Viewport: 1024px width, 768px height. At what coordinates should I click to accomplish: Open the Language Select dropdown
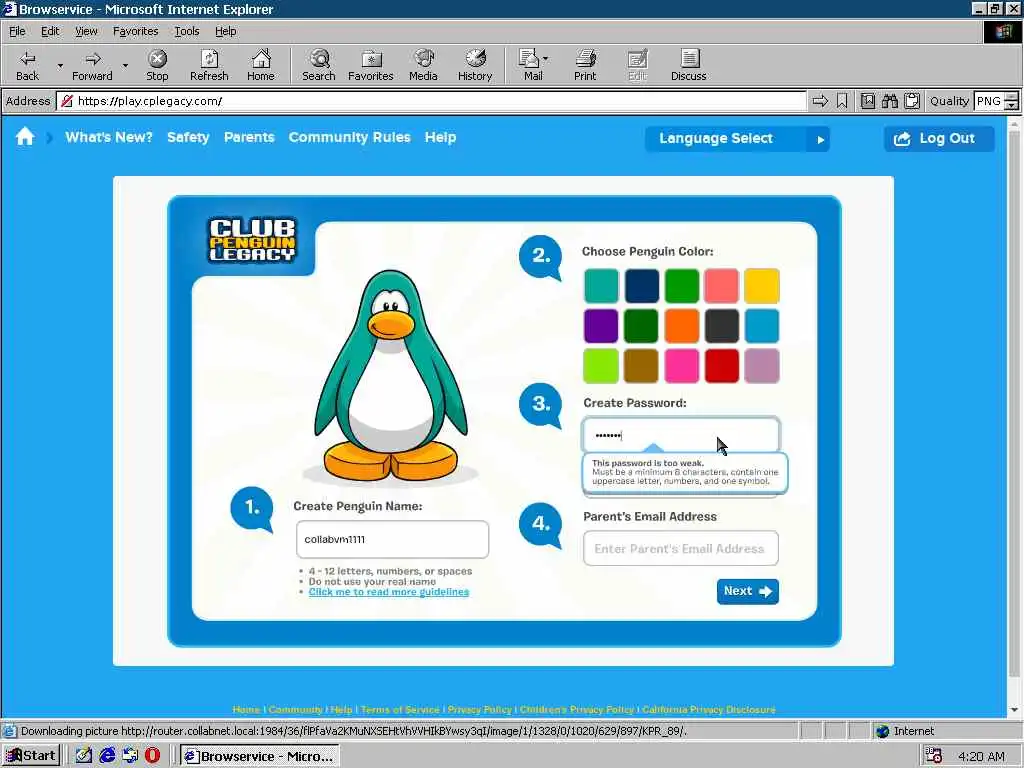click(x=737, y=138)
